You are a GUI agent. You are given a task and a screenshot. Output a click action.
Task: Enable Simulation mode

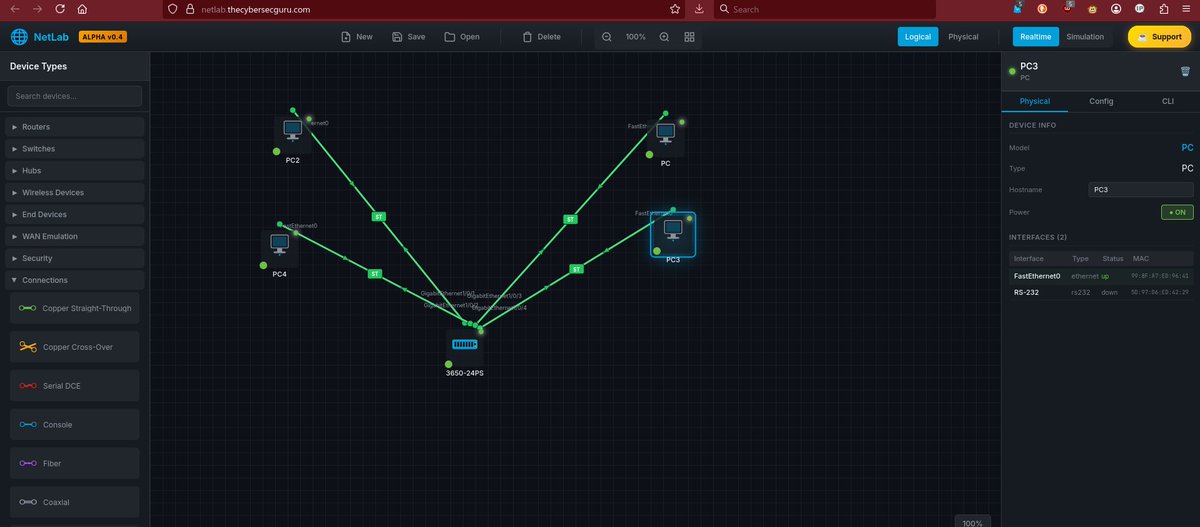(x=1085, y=37)
